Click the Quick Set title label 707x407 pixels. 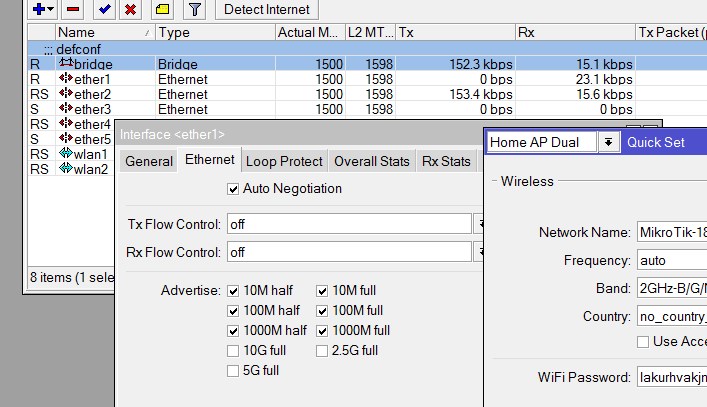coord(656,142)
